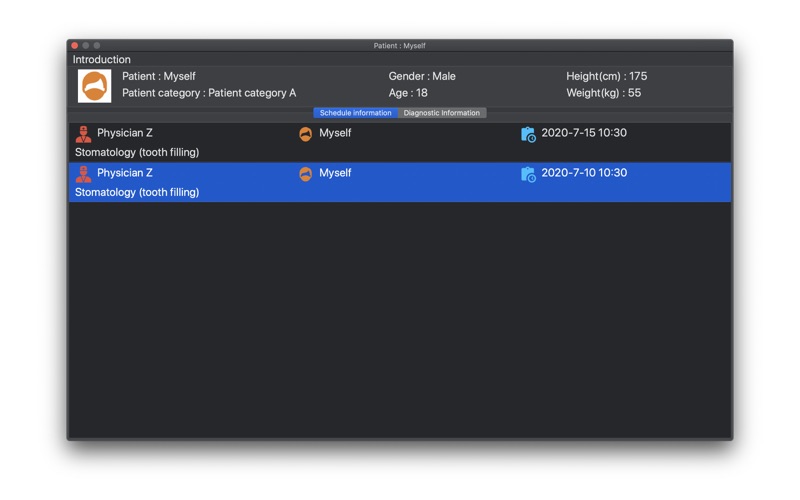
Task: Click patient face icon in 2020-7-15 row
Action: click(x=306, y=134)
